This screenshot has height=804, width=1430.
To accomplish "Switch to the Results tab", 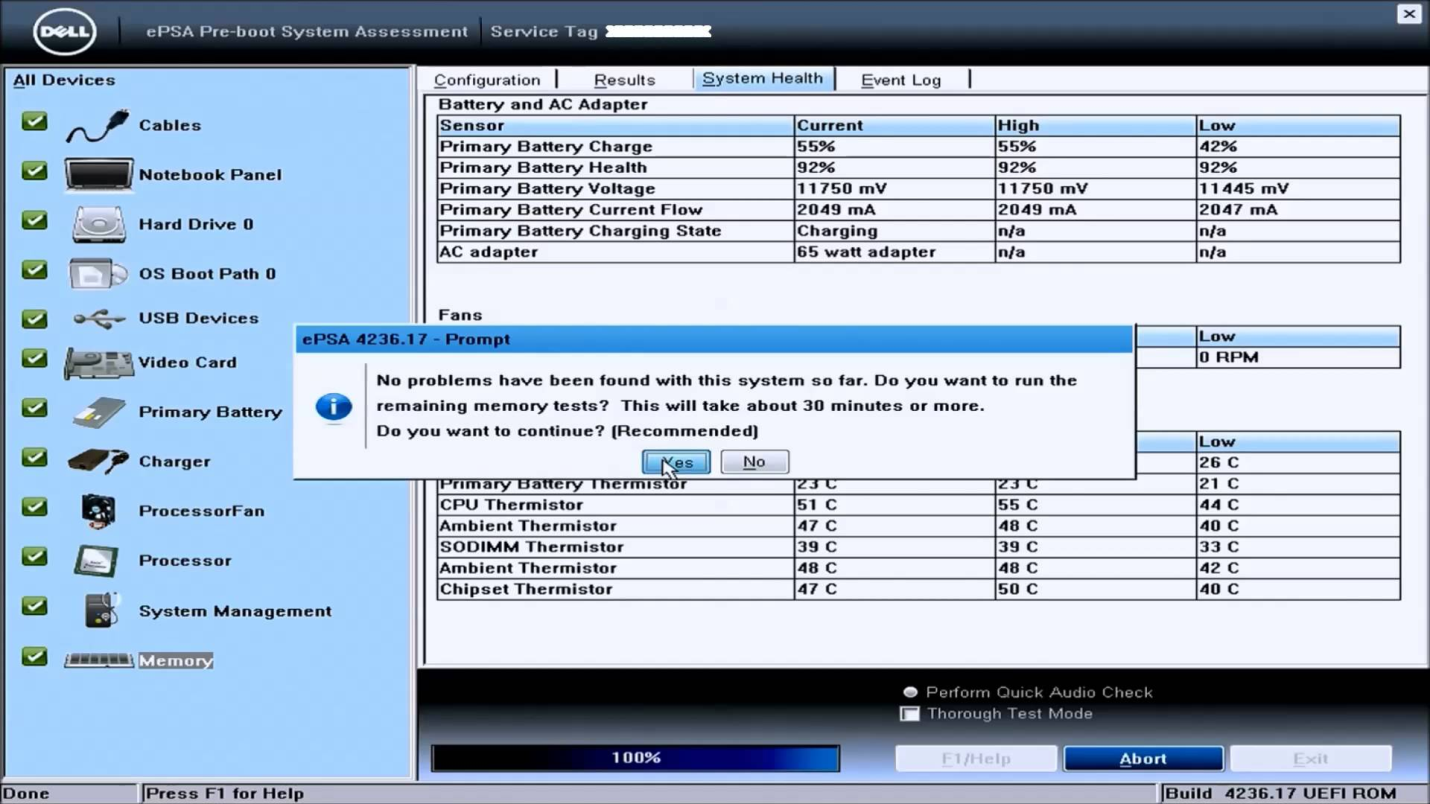I will (624, 79).
